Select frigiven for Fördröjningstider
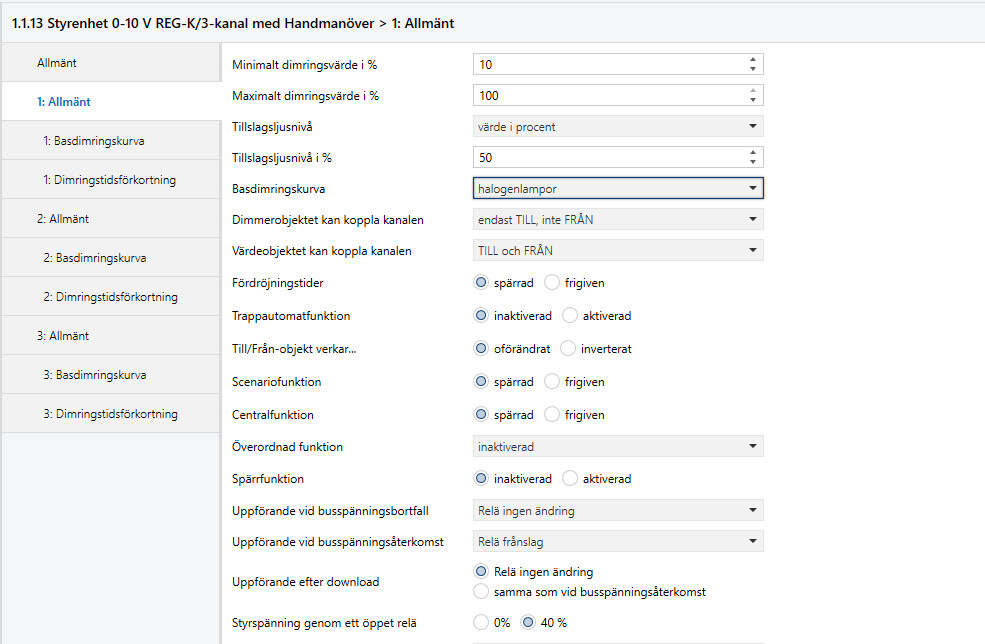Viewport: 985px width, 644px height. pyautogui.click(x=552, y=283)
